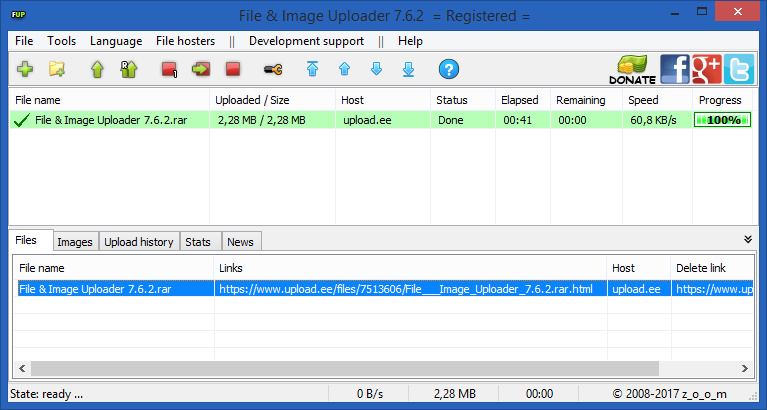Click the Donate money icon
Viewport: 767px width, 410px height.
(x=632, y=69)
